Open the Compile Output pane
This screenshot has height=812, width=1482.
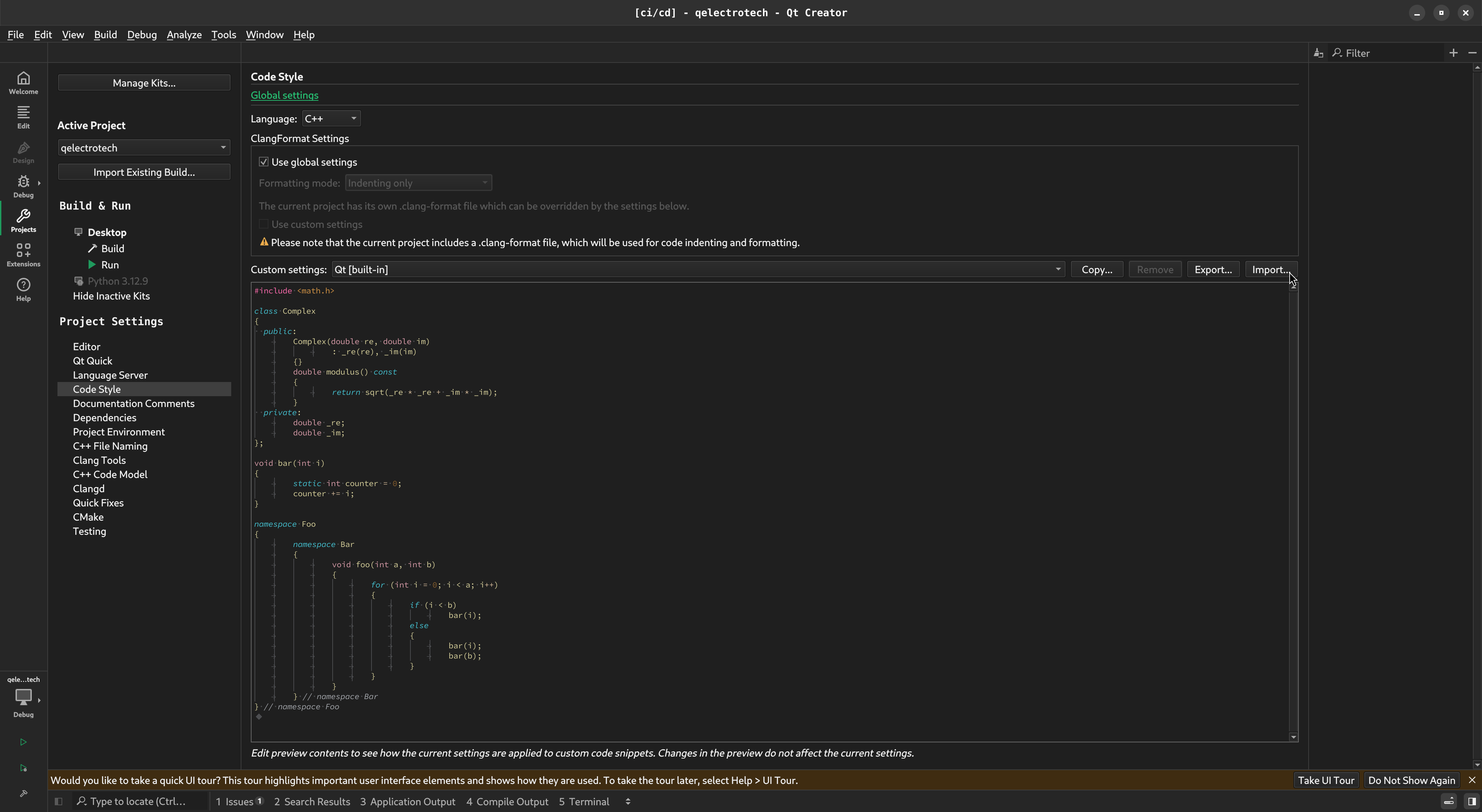point(507,802)
